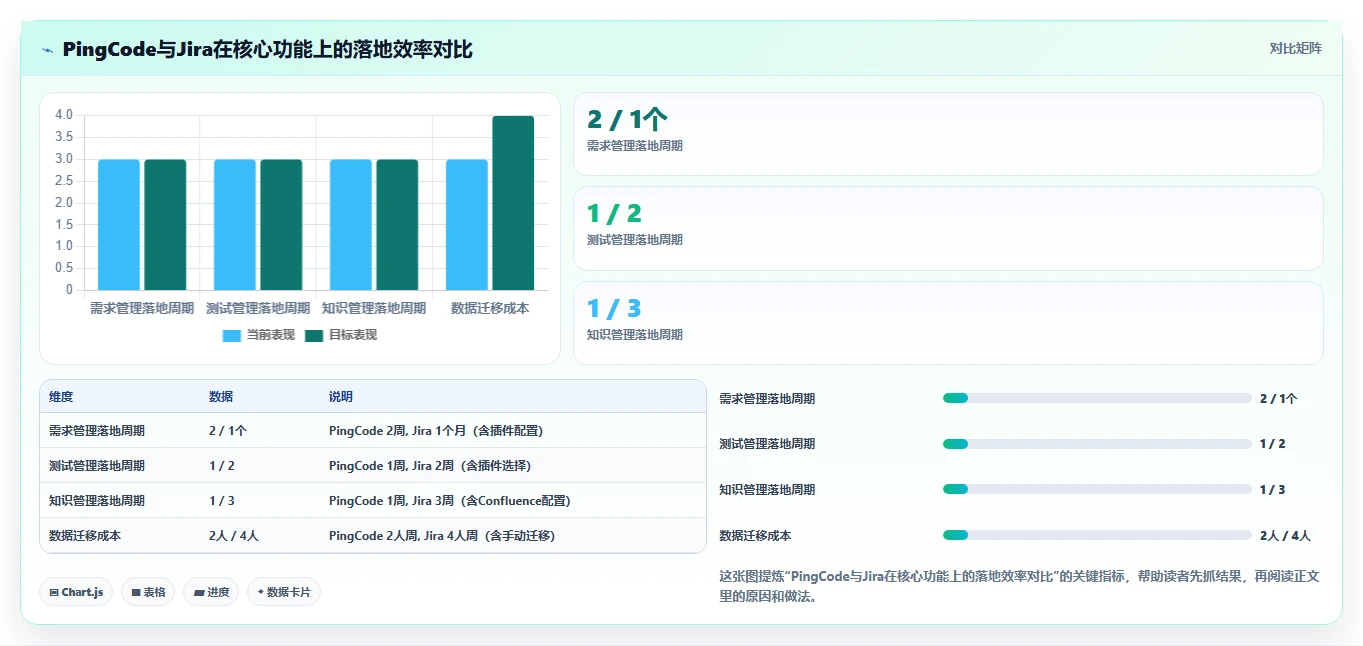This screenshot has height=646, width=1363.
Task: Click 当前表现 bar for 知识管理落地周期
Action: click(x=351, y=225)
